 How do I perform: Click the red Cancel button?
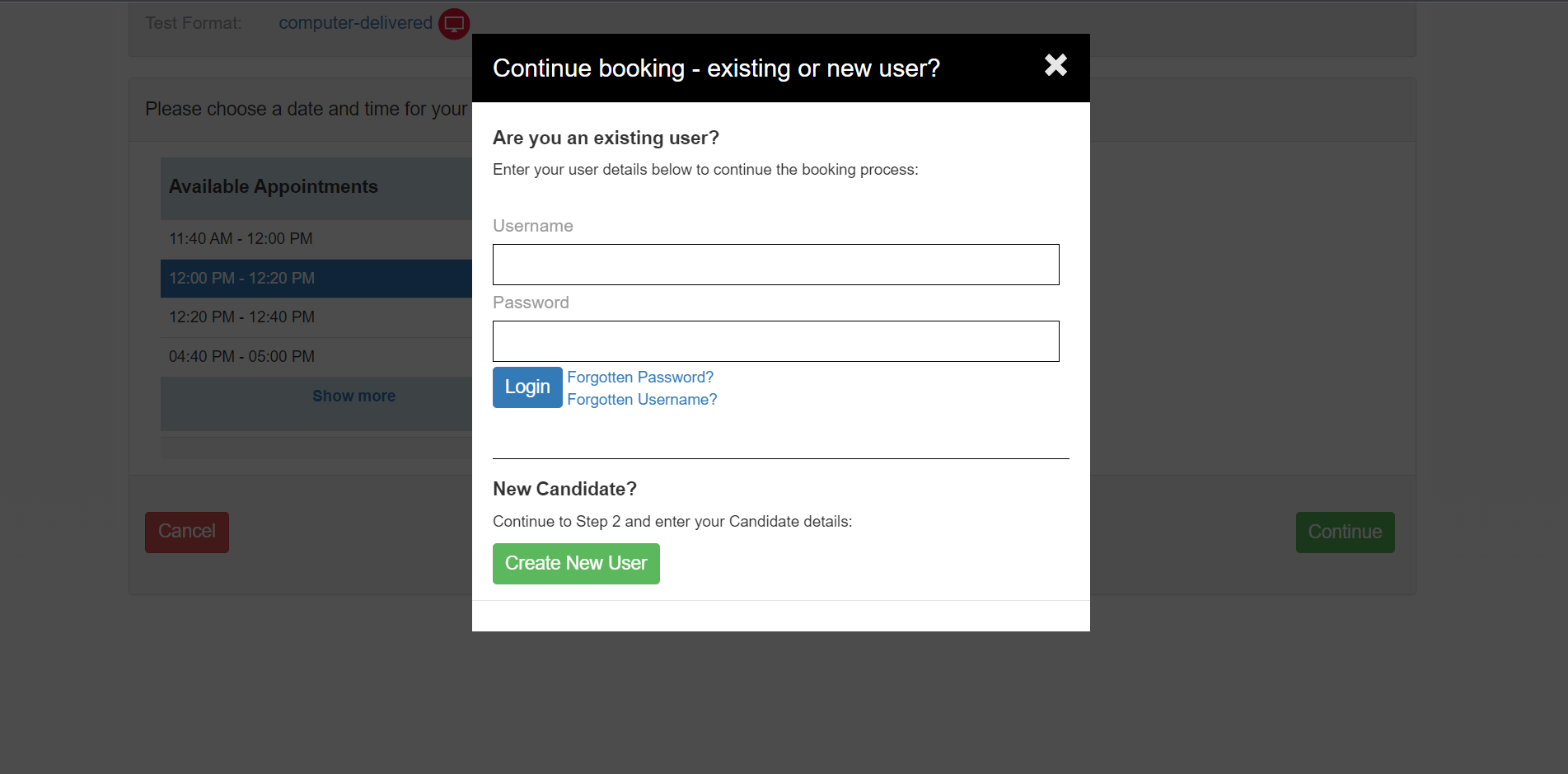186,532
